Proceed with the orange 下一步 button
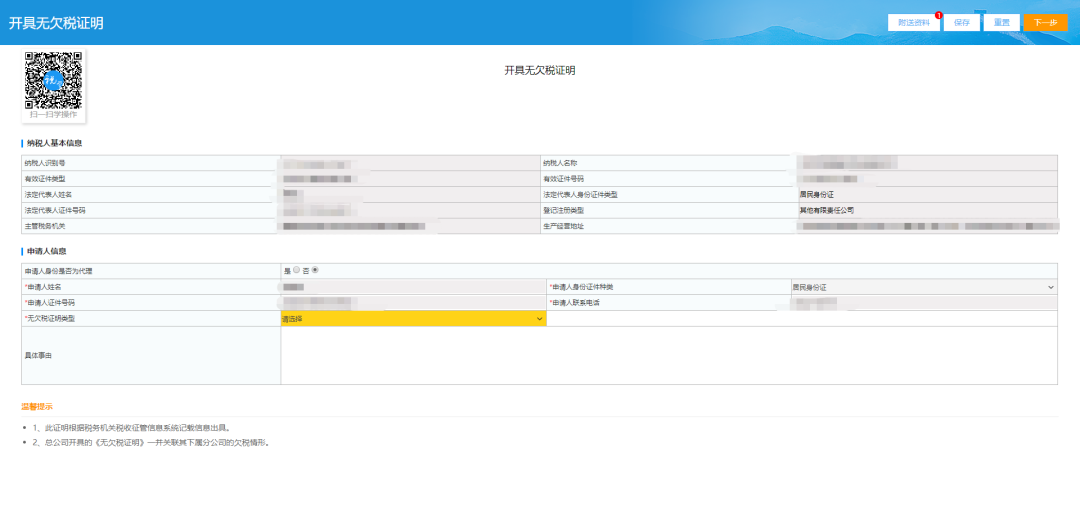The width and height of the screenshot is (1080, 519). point(1045,23)
